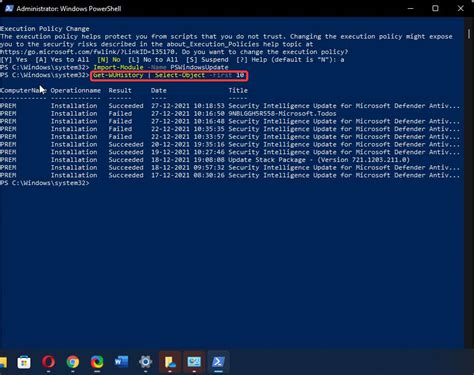Image resolution: width=474 pixels, height=375 pixels.
Task: Open Google Chrome from the taskbar
Action: (x=73, y=362)
